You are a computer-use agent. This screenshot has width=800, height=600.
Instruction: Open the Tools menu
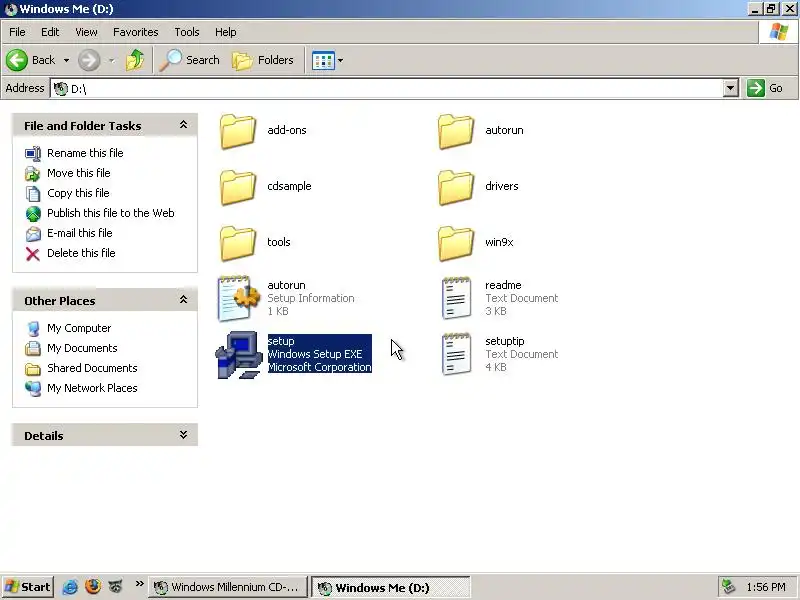point(187,32)
